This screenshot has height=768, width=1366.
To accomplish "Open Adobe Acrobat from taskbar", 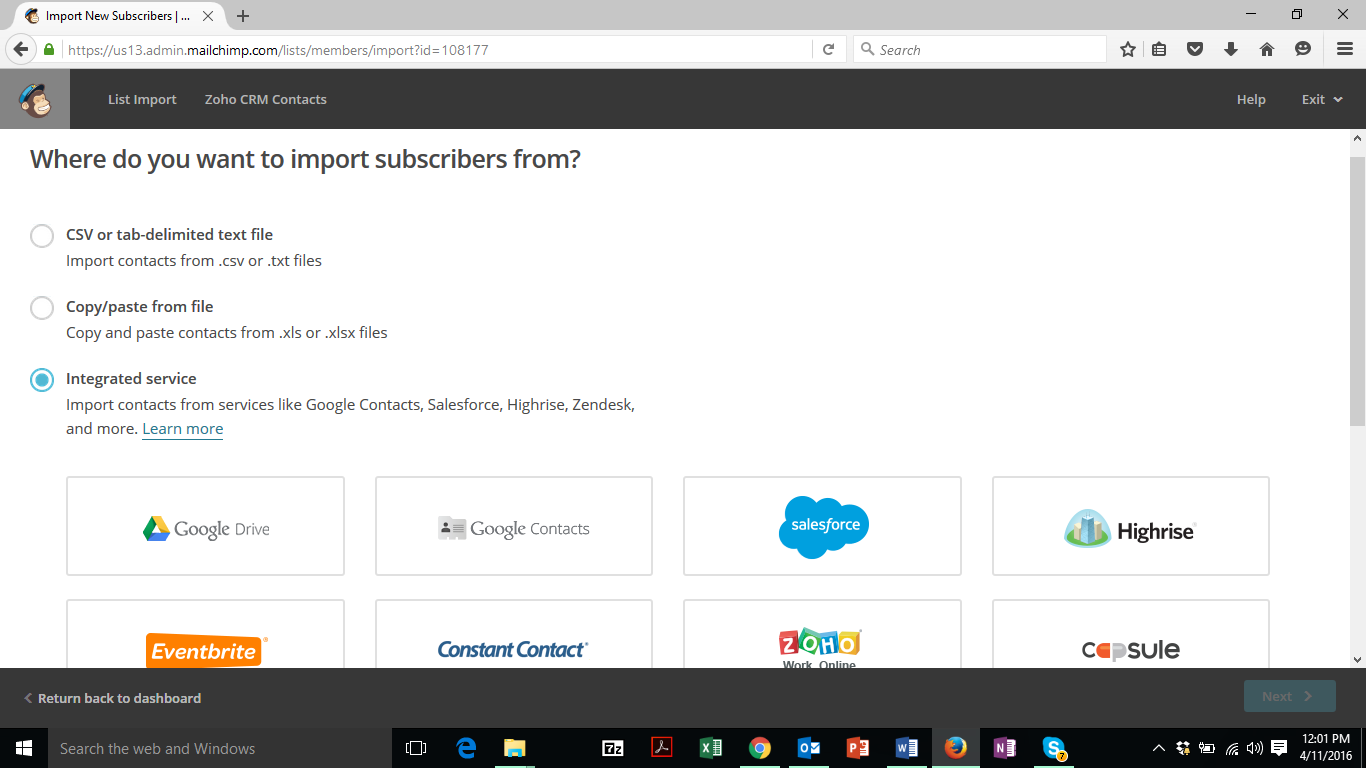I will tap(662, 748).
